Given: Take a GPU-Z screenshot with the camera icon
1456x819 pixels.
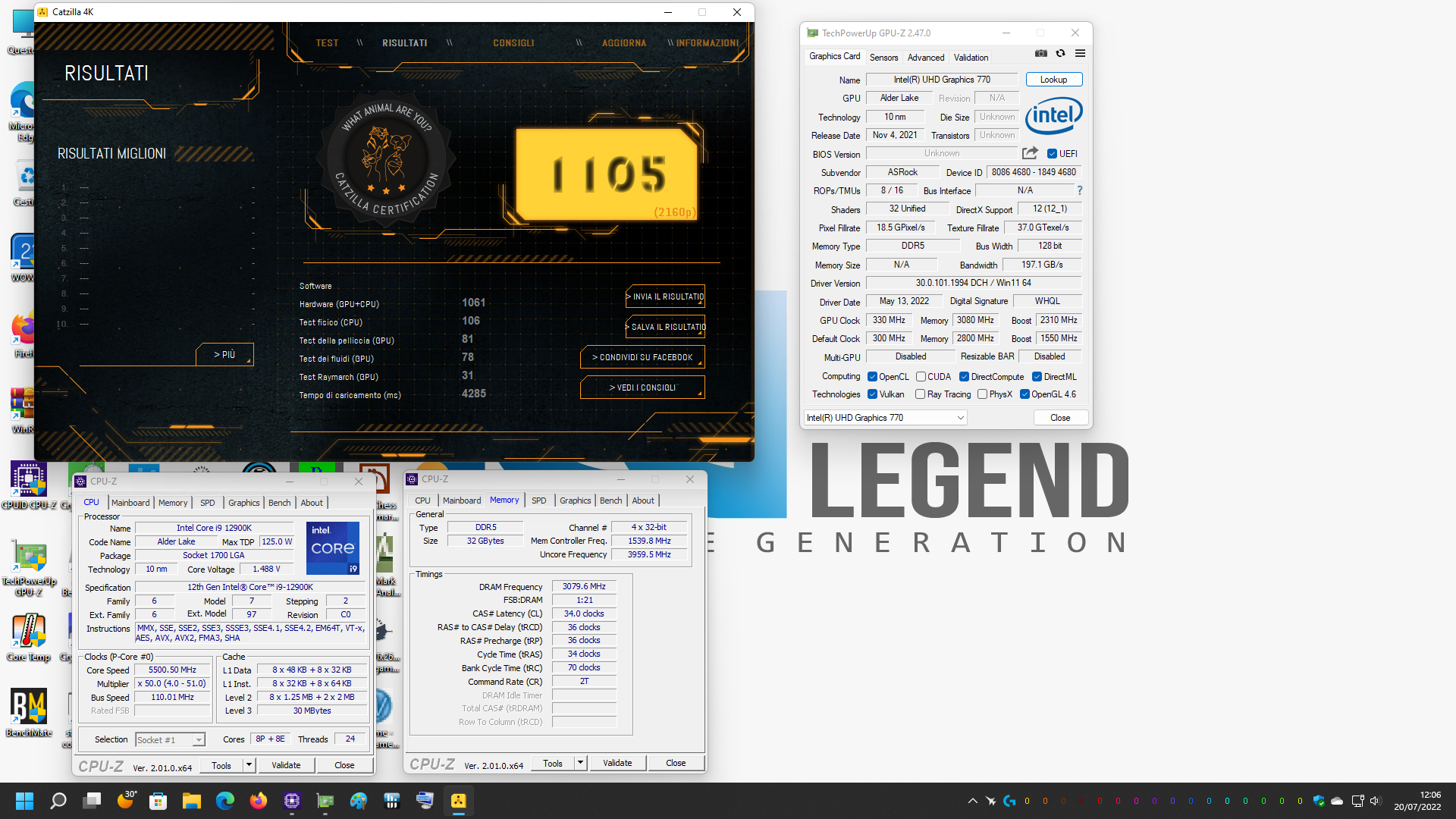Looking at the screenshot, I should [x=1041, y=53].
